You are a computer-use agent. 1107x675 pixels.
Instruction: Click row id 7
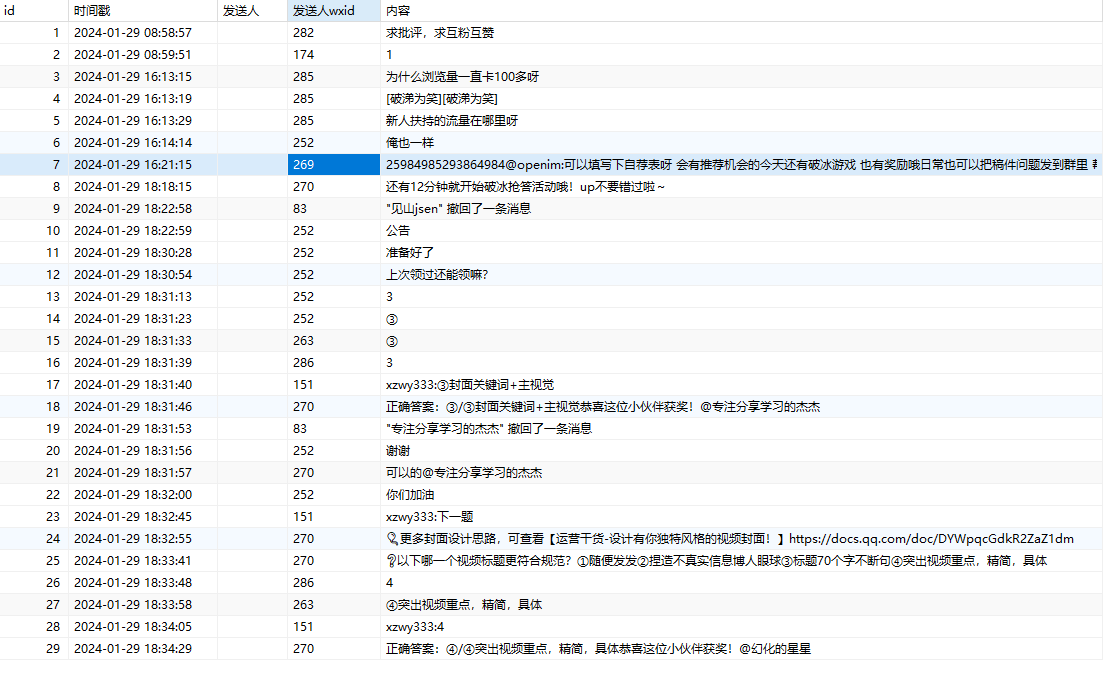point(34,165)
